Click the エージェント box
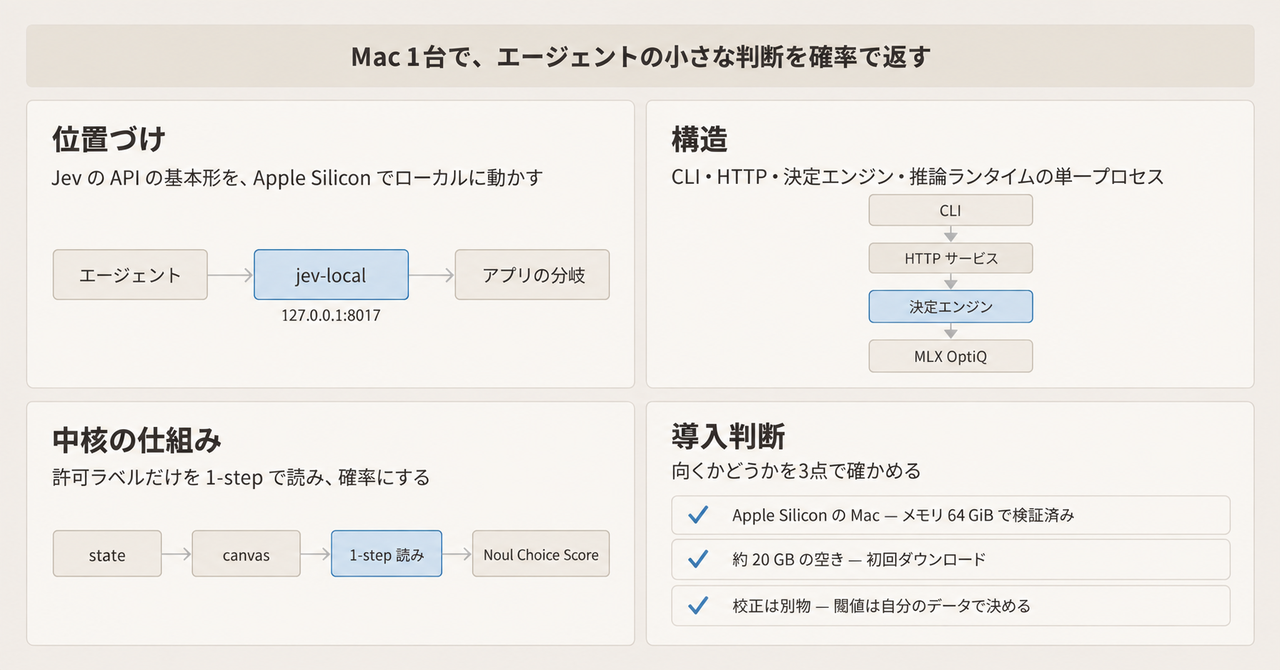The image size is (1280, 670). (130, 275)
